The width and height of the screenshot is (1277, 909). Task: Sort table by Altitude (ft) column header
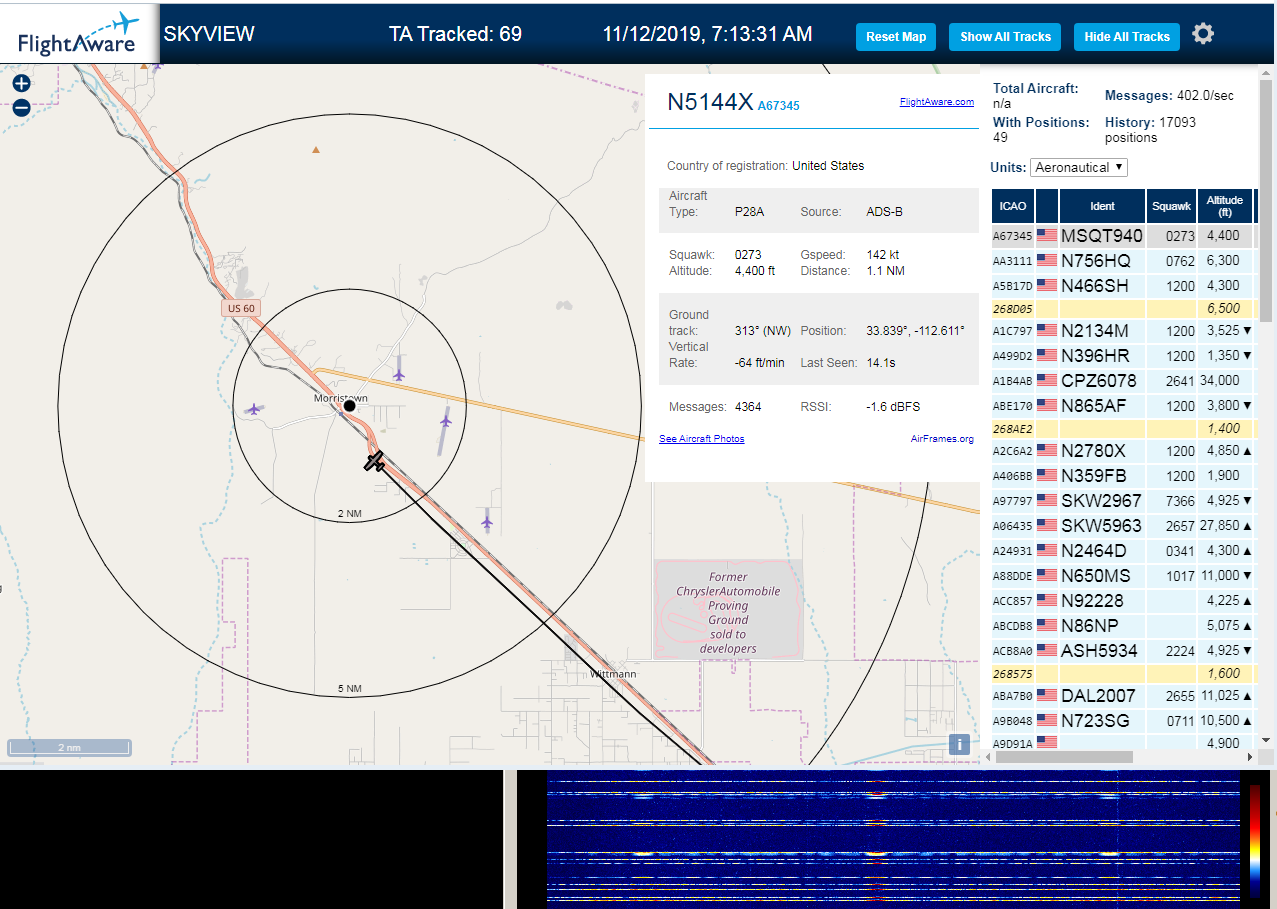1224,206
